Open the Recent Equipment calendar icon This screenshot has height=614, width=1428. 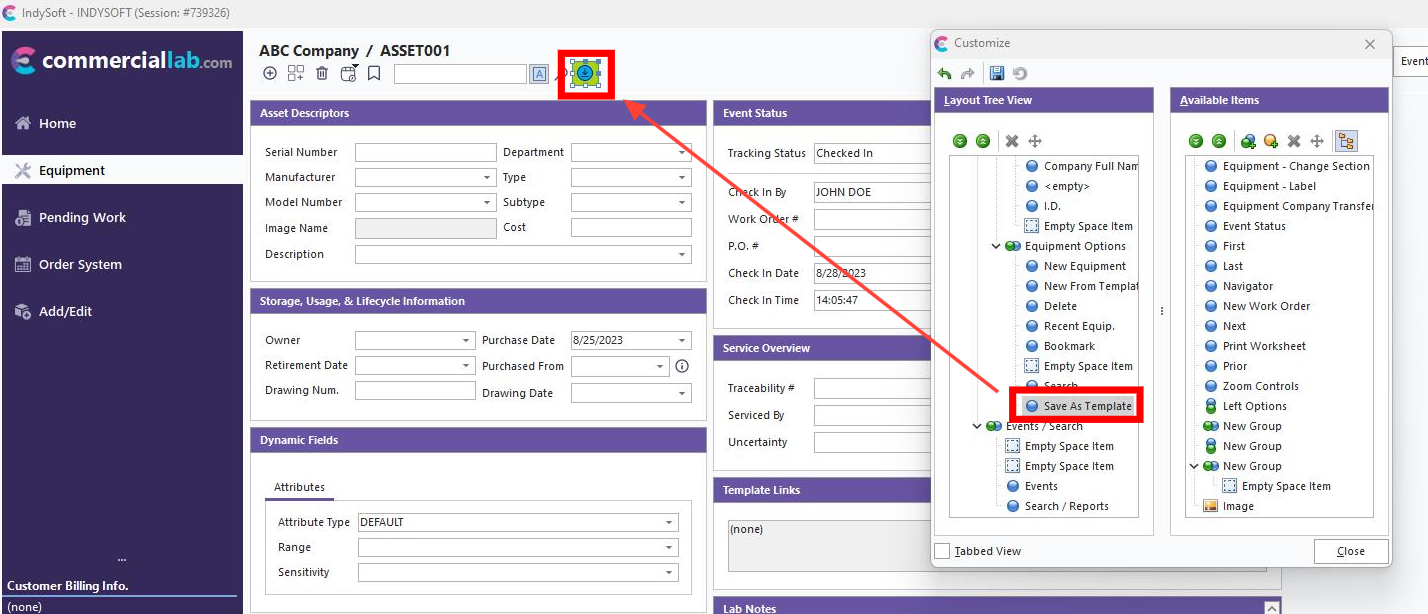pyautogui.click(x=348, y=73)
